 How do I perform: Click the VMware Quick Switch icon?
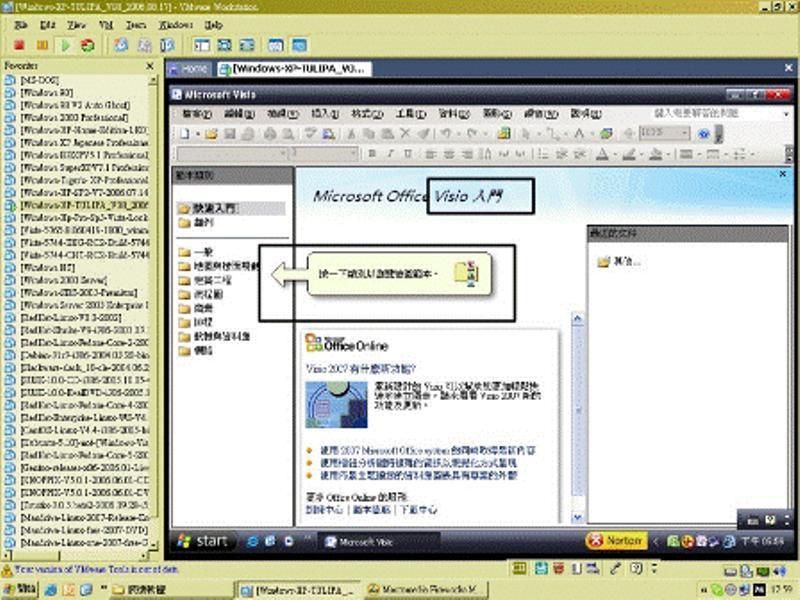click(x=247, y=45)
